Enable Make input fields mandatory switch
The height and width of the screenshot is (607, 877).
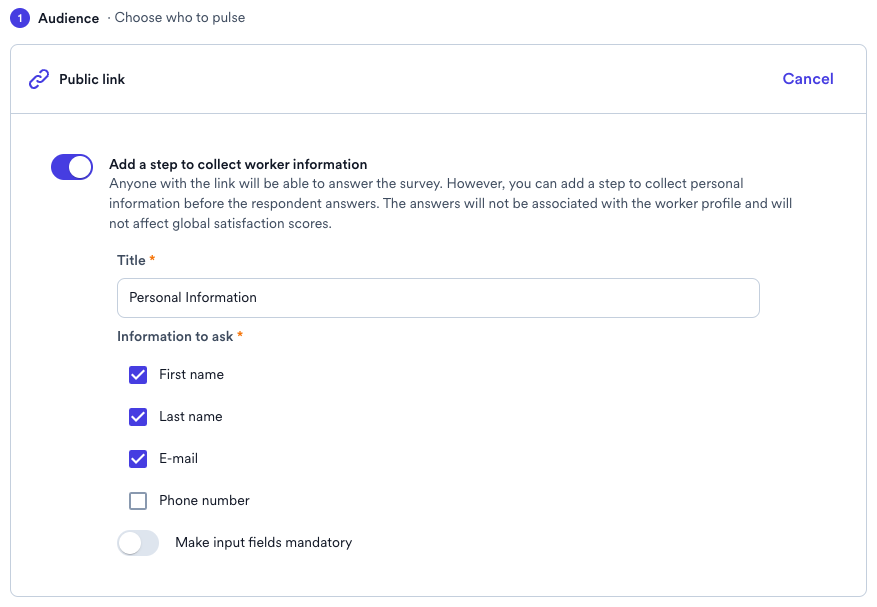[138, 543]
